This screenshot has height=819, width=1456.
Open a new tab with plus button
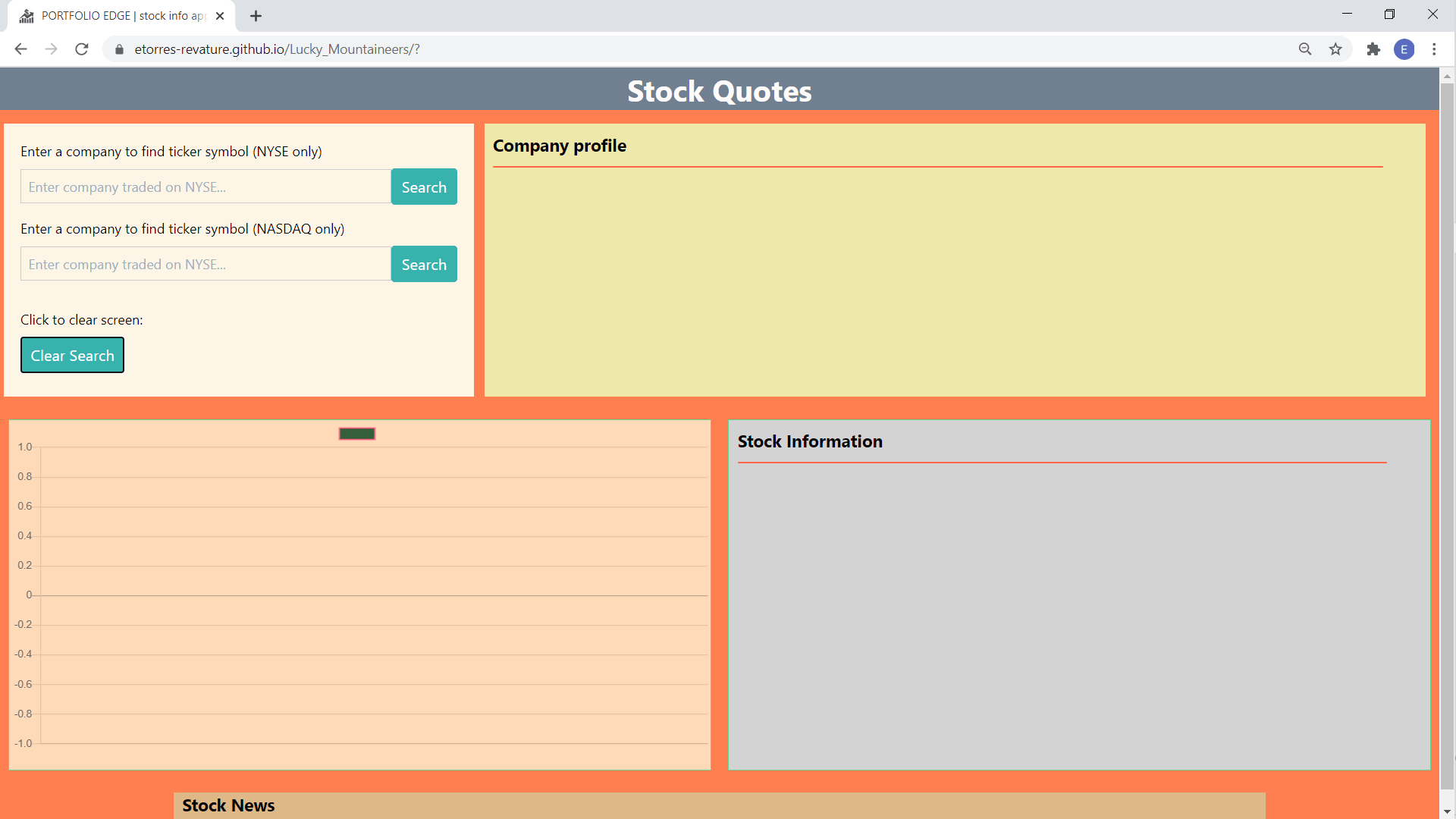point(256,16)
